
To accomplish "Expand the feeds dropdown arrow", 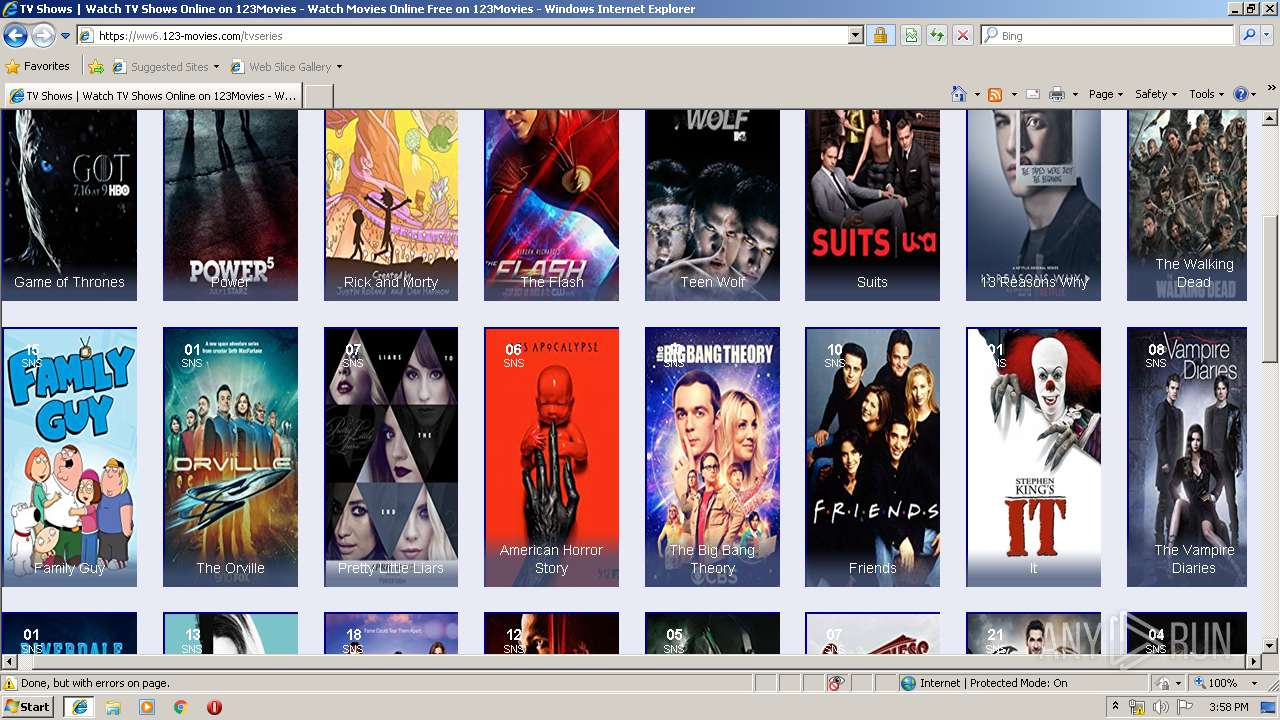I will tap(1013, 94).
